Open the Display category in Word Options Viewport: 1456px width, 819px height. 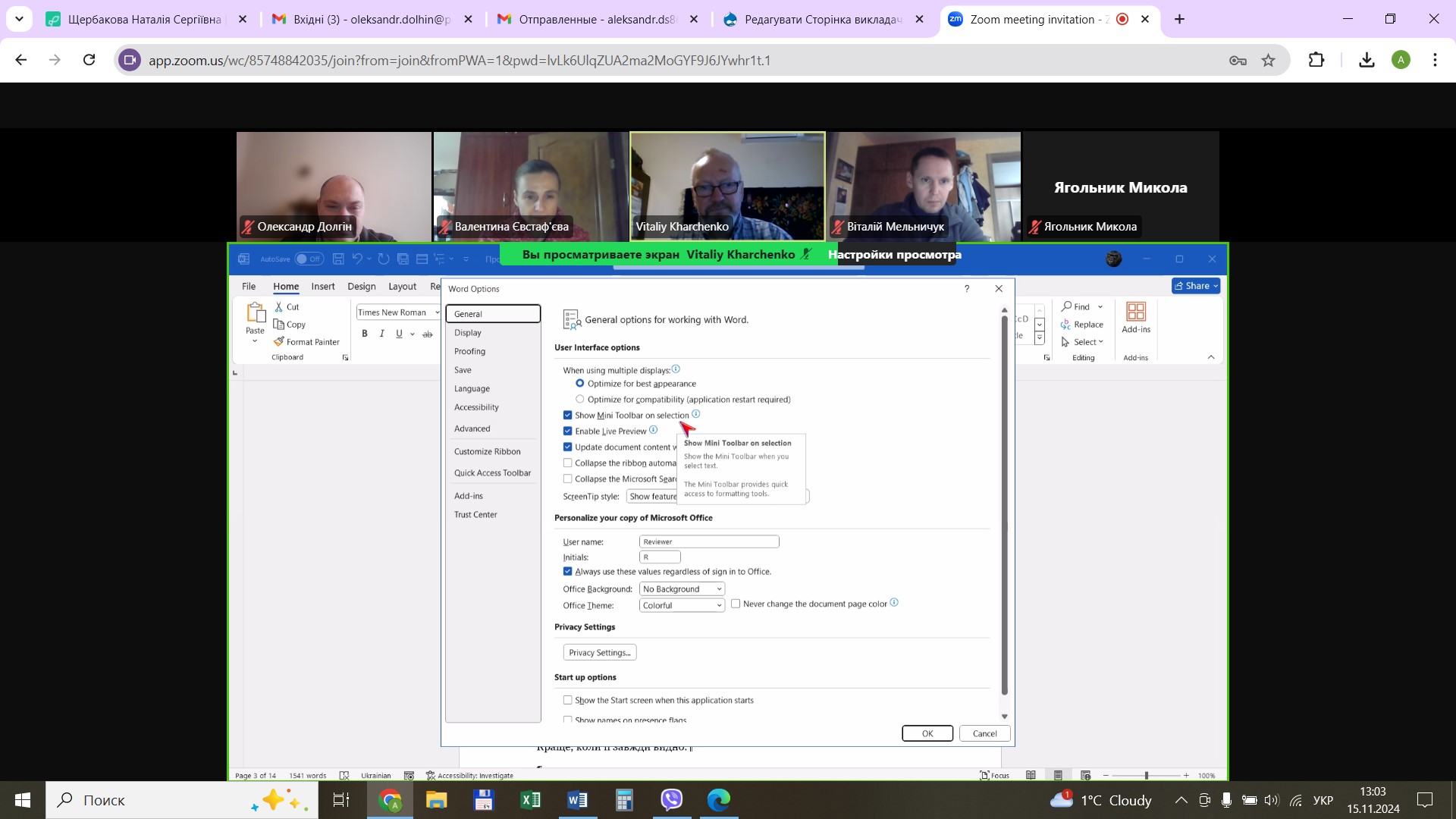(493, 332)
